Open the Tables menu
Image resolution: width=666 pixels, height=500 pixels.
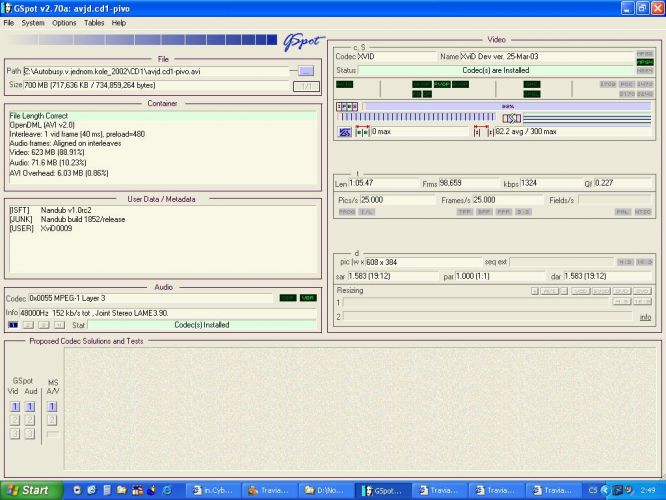click(x=94, y=23)
